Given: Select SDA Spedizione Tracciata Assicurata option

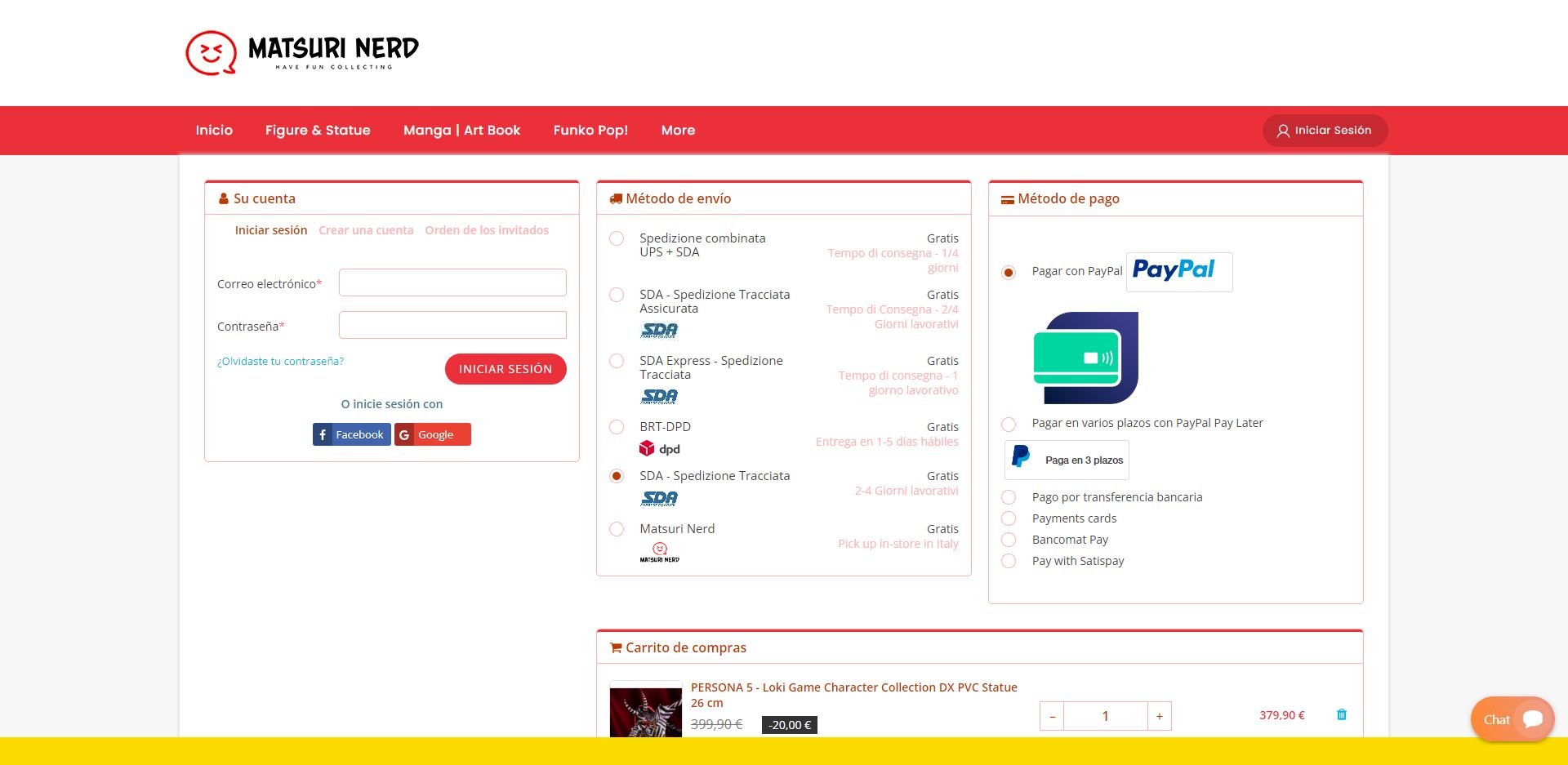Looking at the screenshot, I should tap(617, 295).
